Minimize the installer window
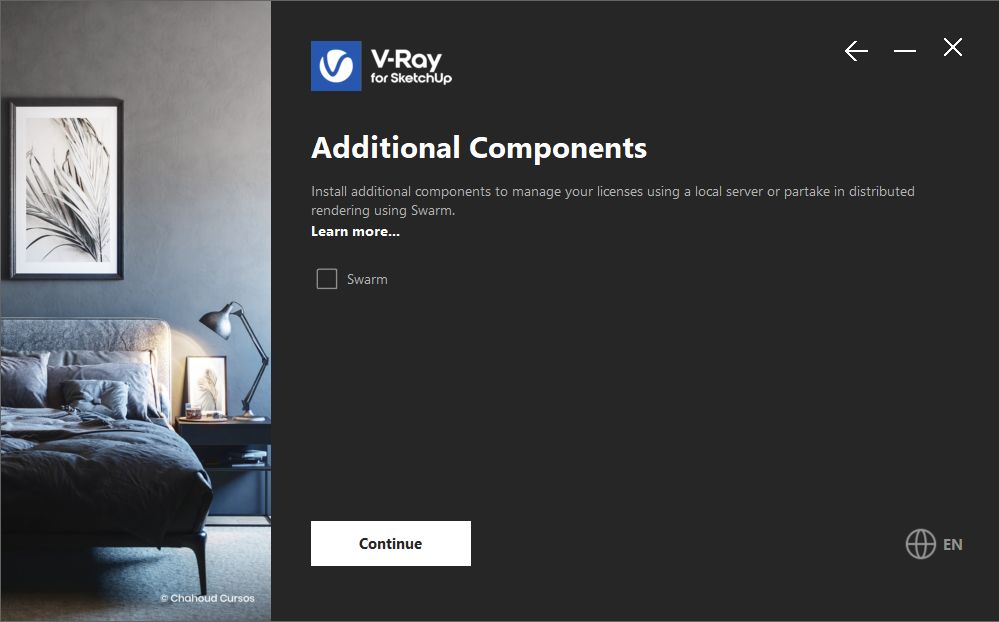The image size is (999, 622). [x=905, y=50]
